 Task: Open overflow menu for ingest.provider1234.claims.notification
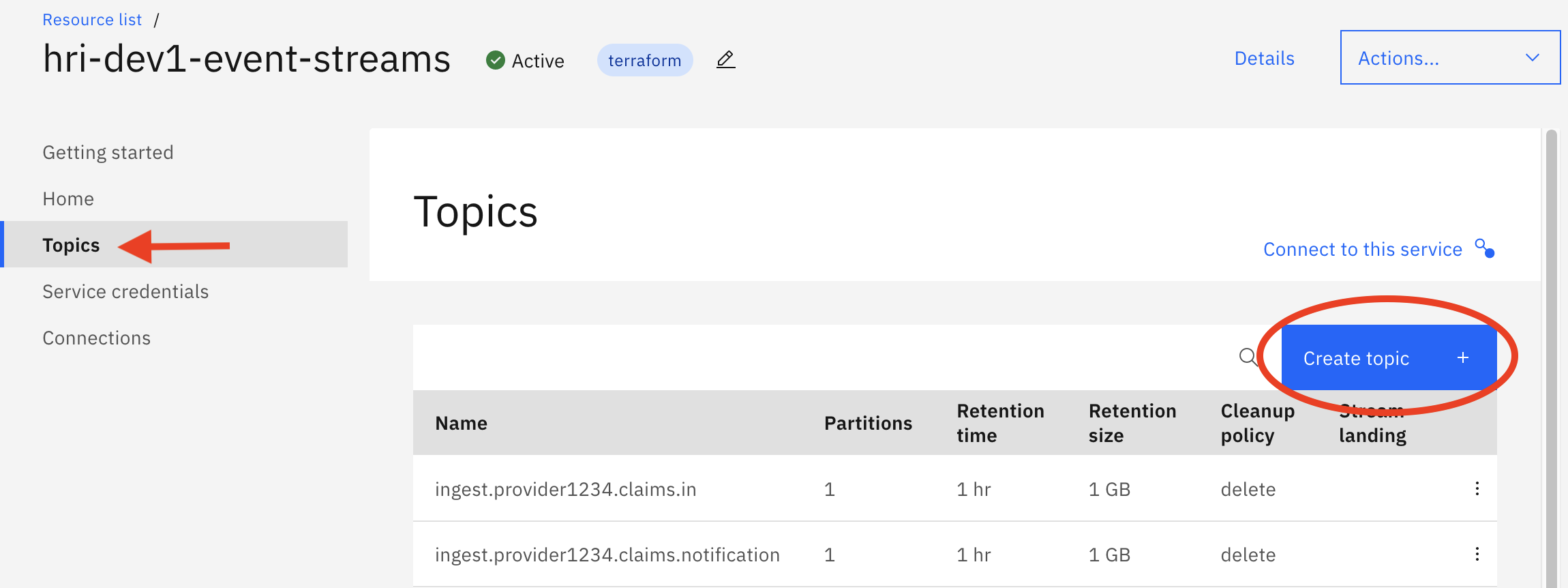tap(1477, 554)
